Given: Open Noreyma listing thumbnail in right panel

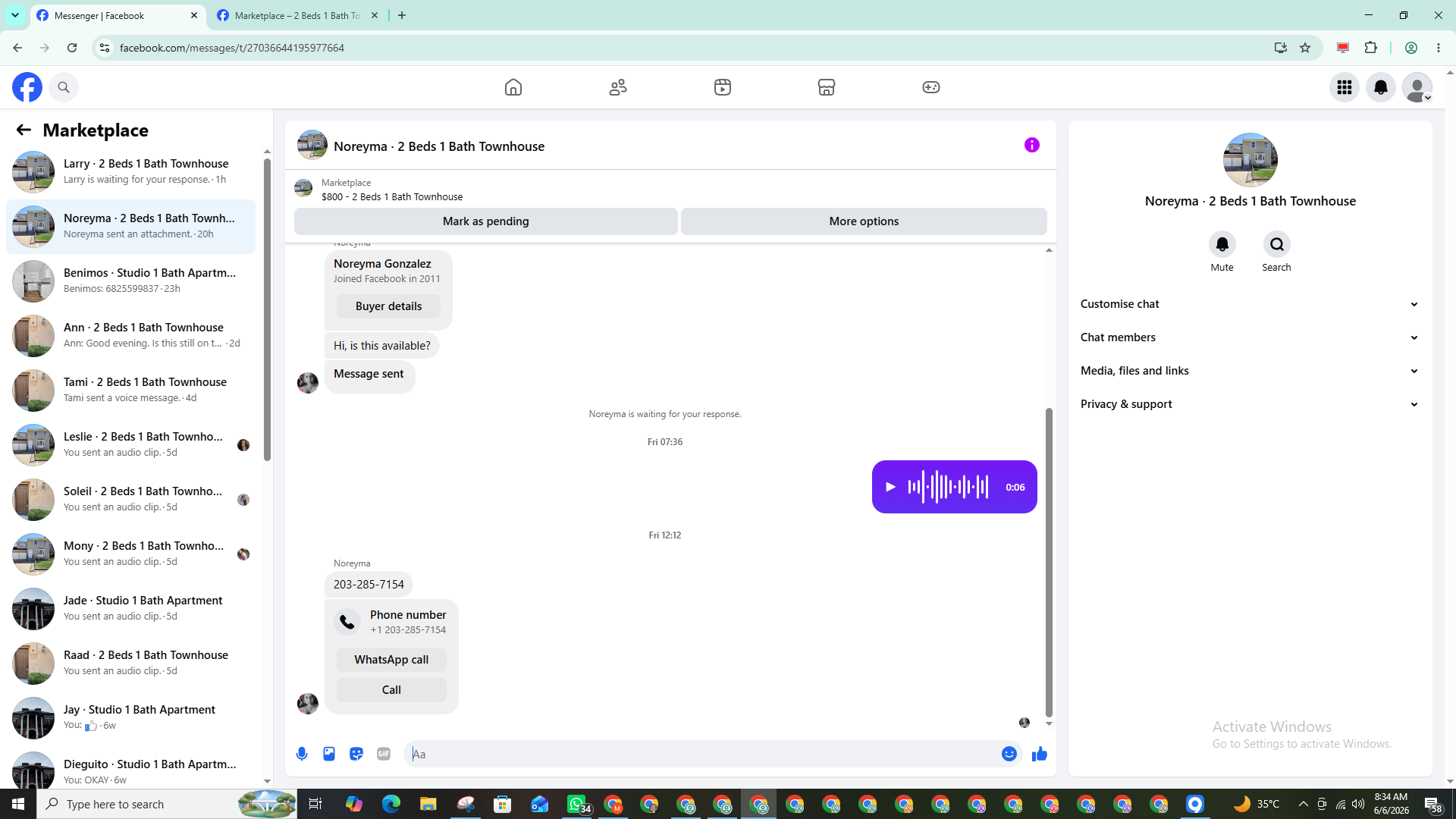Looking at the screenshot, I should (1250, 160).
